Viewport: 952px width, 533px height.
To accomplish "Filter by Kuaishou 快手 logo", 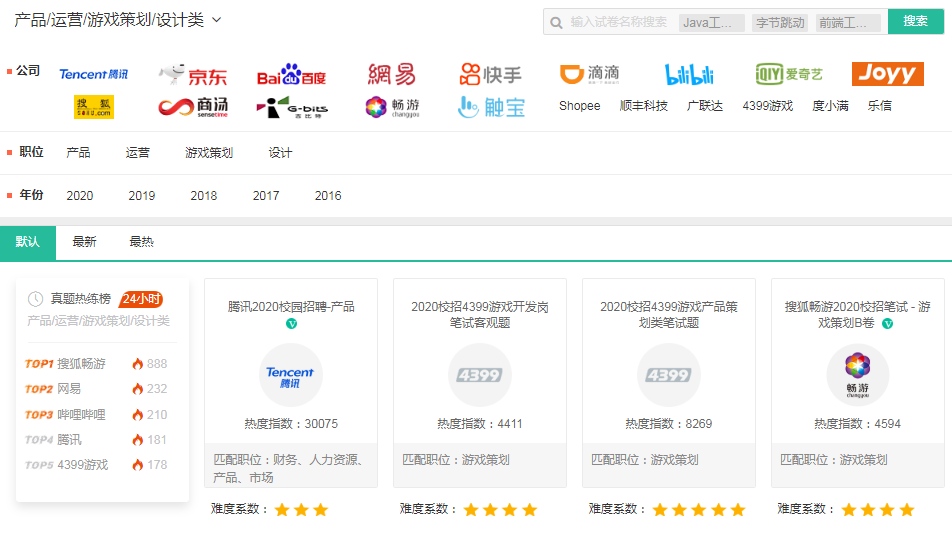I will pos(491,75).
